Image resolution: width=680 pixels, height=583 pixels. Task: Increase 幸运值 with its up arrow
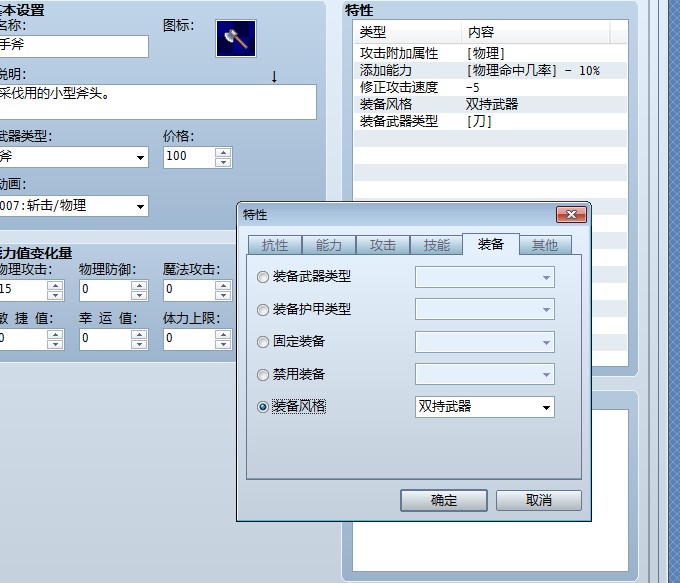[139, 334]
